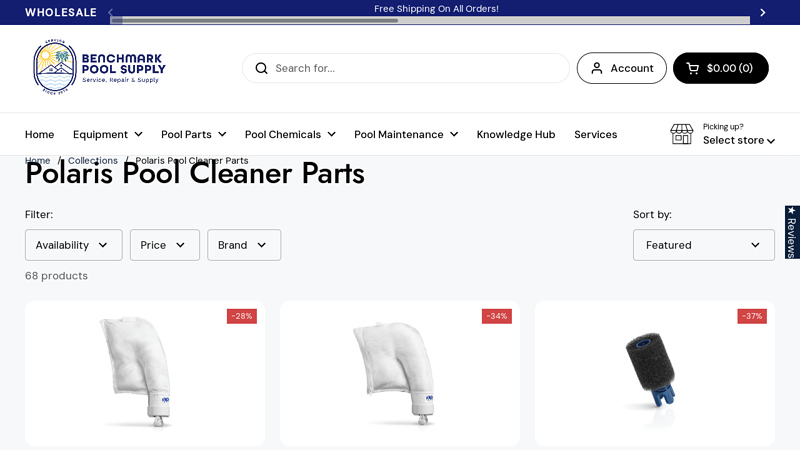This screenshot has width=800, height=450.
Task: Click the -37% discount badge
Action: (752, 316)
